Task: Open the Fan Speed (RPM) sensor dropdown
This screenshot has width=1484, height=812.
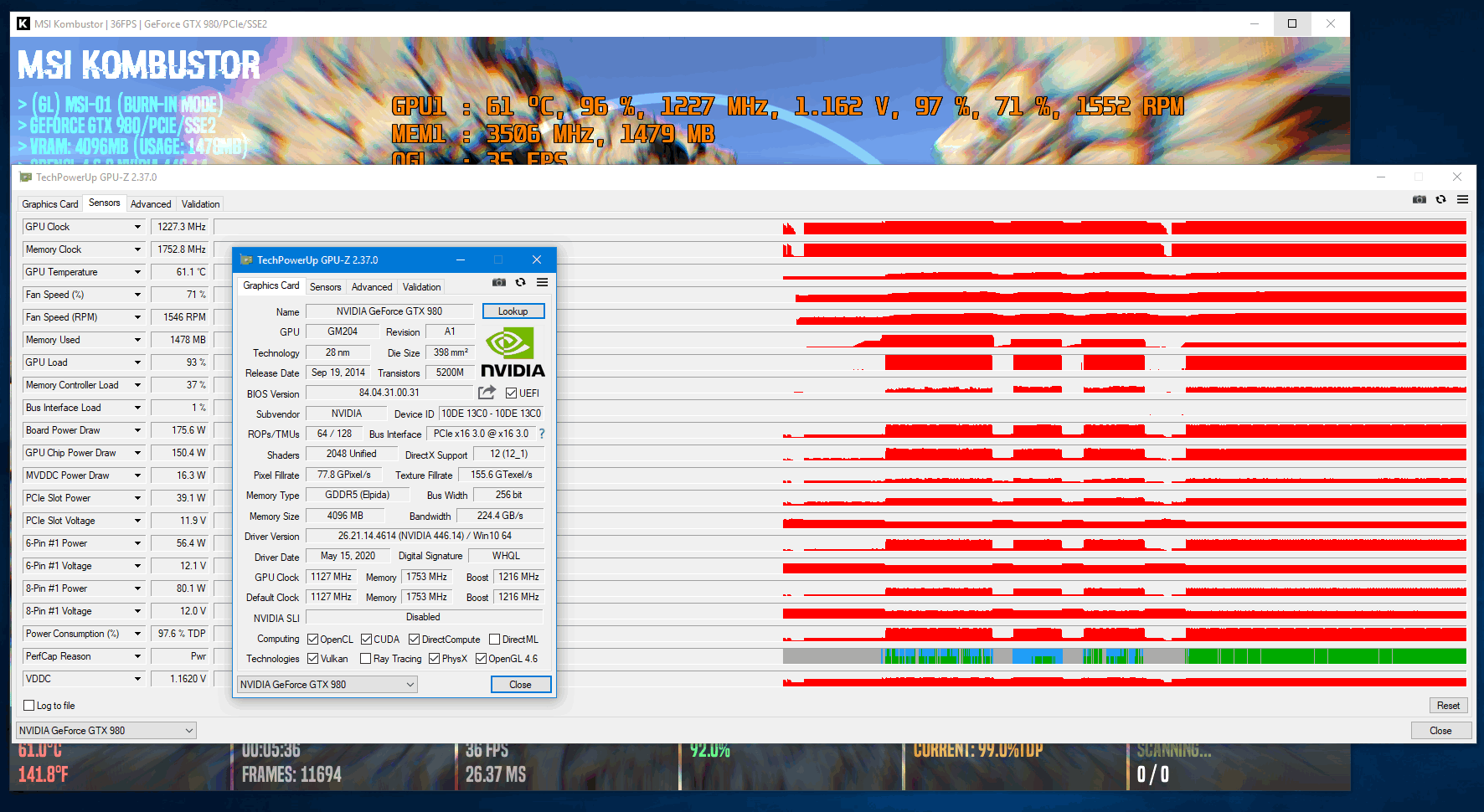Action: coord(138,317)
